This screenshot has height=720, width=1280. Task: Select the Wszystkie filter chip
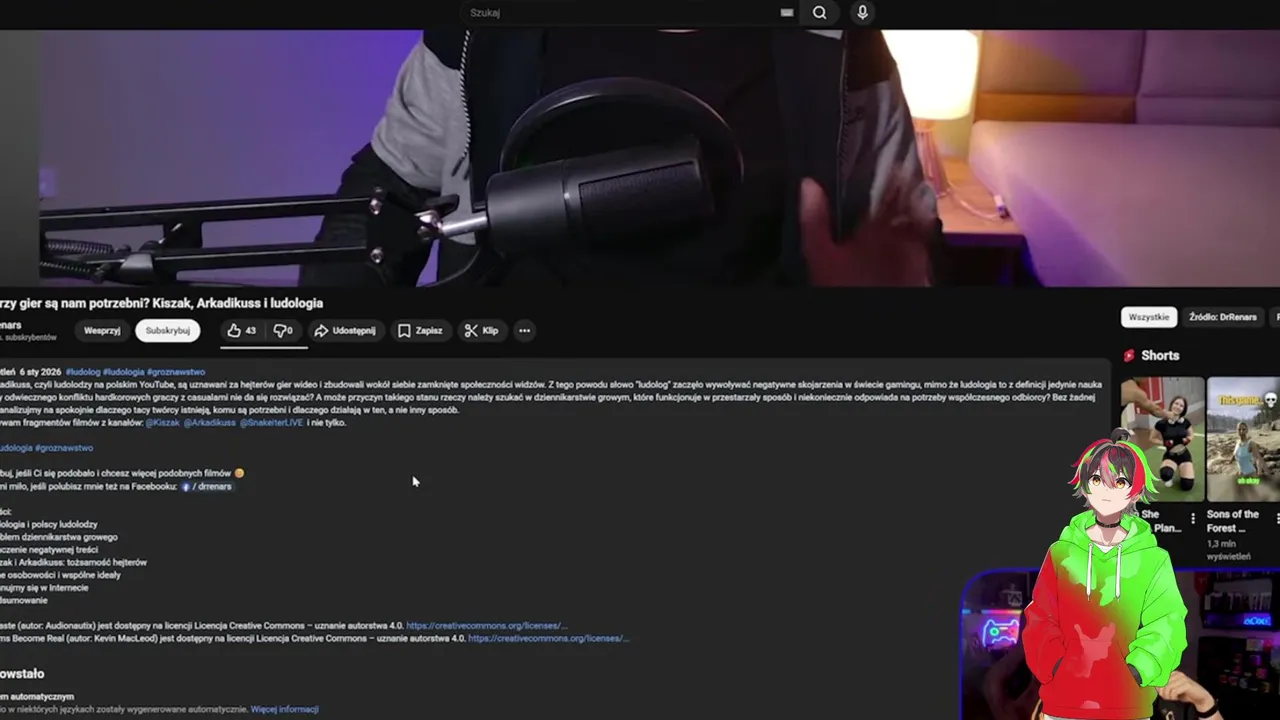1148,317
